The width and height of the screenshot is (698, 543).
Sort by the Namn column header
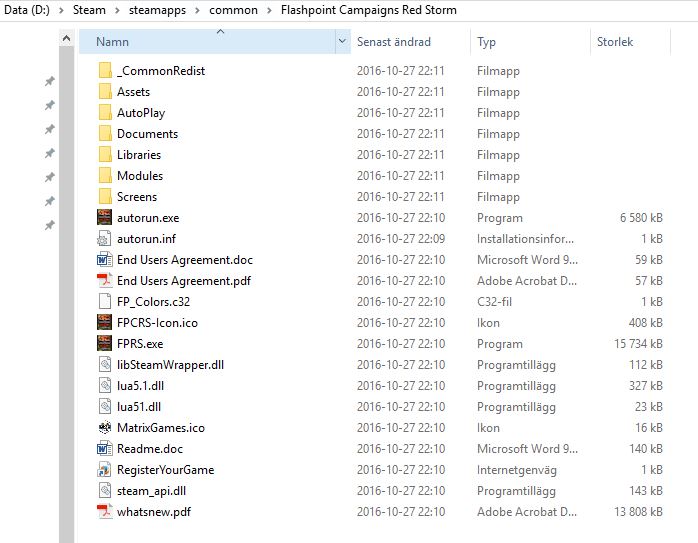tap(207, 41)
